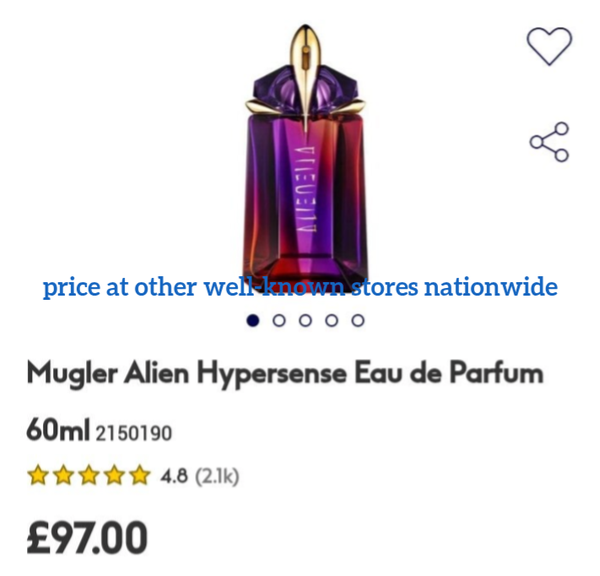Click the fifth yellow rating star
The width and height of the screenshot is (600, 576).
pyautogui.click(x=140, y=475)
